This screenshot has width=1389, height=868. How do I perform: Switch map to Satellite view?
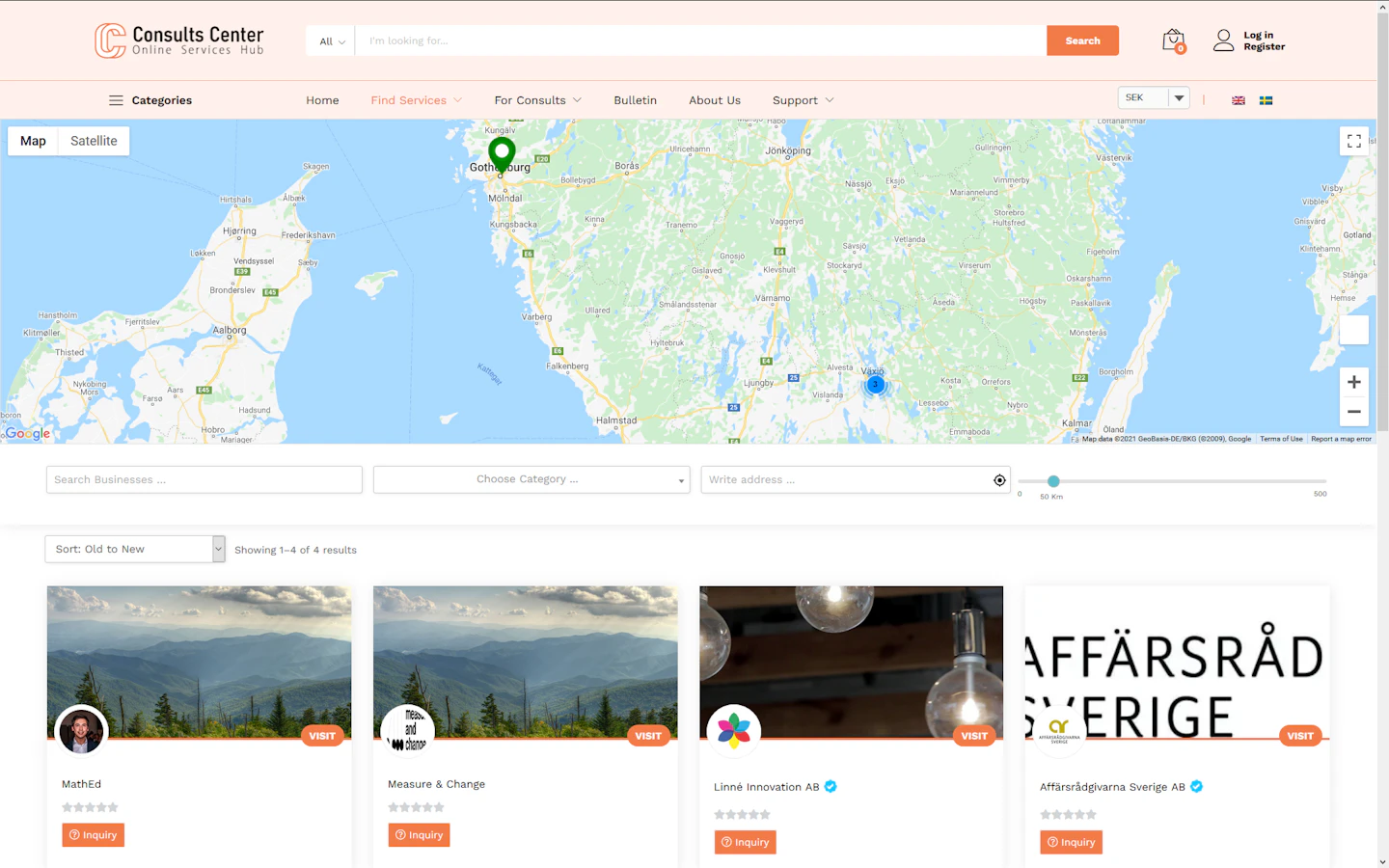pyautogui.click(x=94, y=141)
